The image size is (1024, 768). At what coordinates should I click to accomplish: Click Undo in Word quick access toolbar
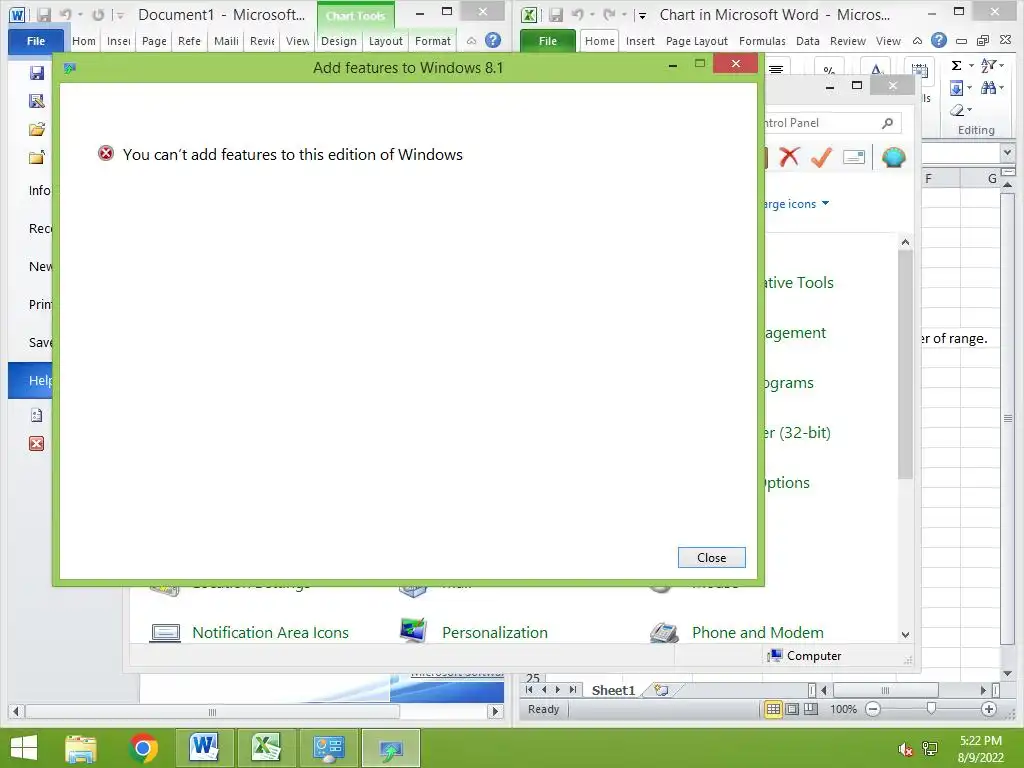[x=65, y=14]
